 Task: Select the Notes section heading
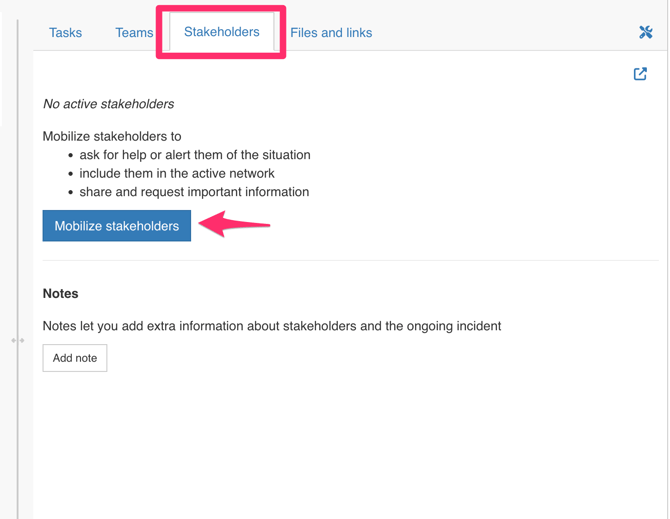(60, 294)
